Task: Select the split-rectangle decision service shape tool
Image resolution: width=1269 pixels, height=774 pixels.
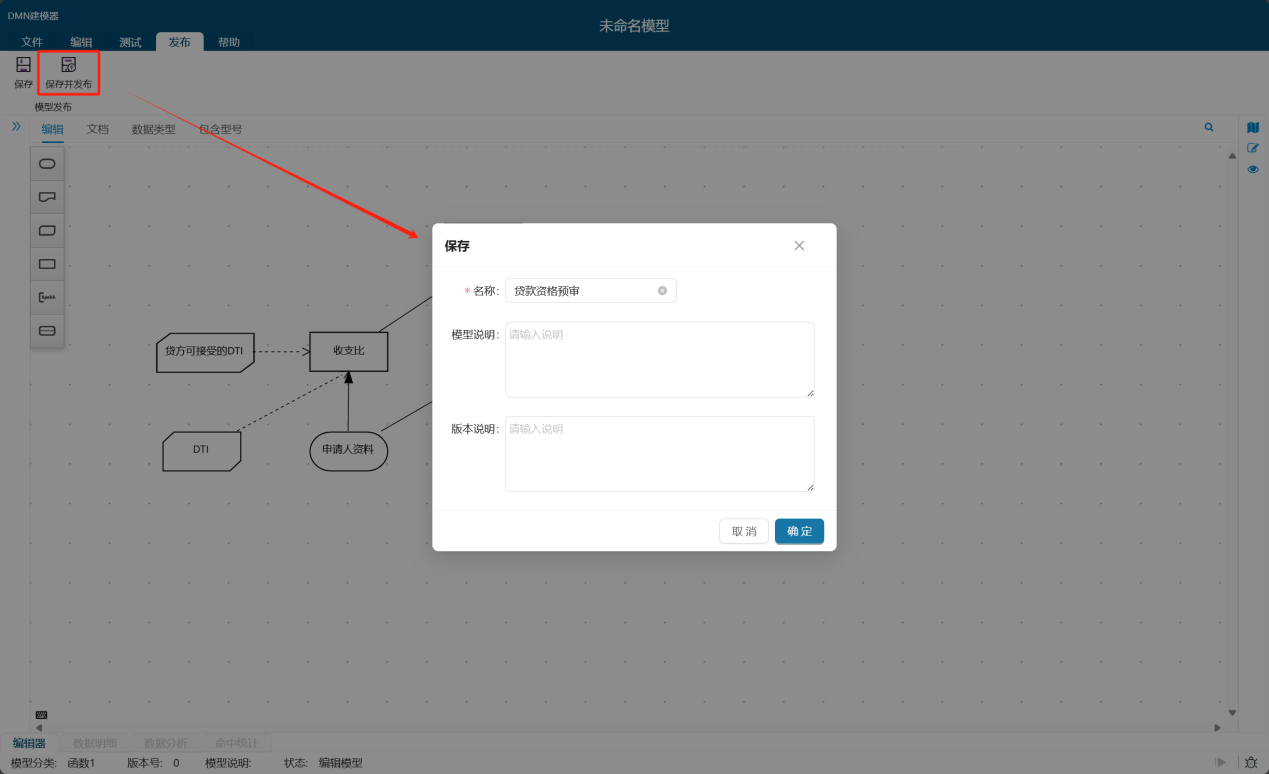Action: click(47, 330)
